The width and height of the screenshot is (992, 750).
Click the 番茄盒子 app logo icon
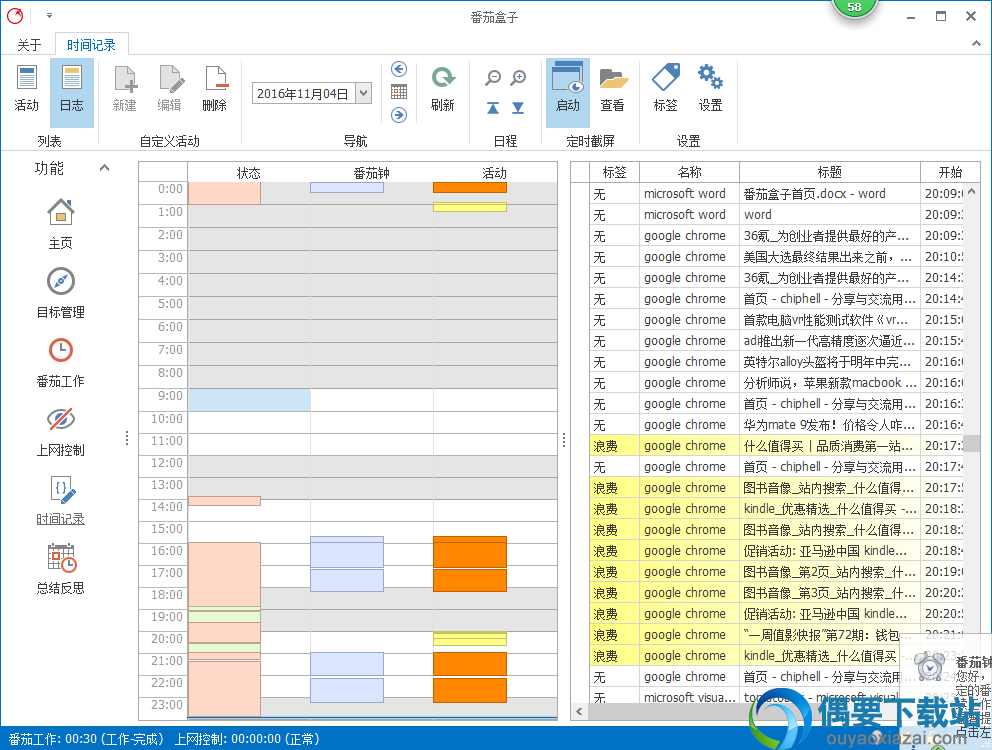coord(15,16)
